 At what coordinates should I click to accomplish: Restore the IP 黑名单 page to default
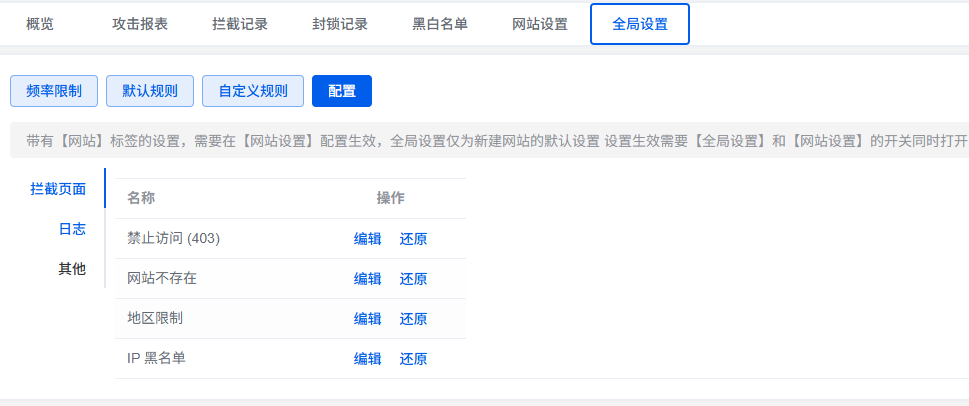coord(413,359)
